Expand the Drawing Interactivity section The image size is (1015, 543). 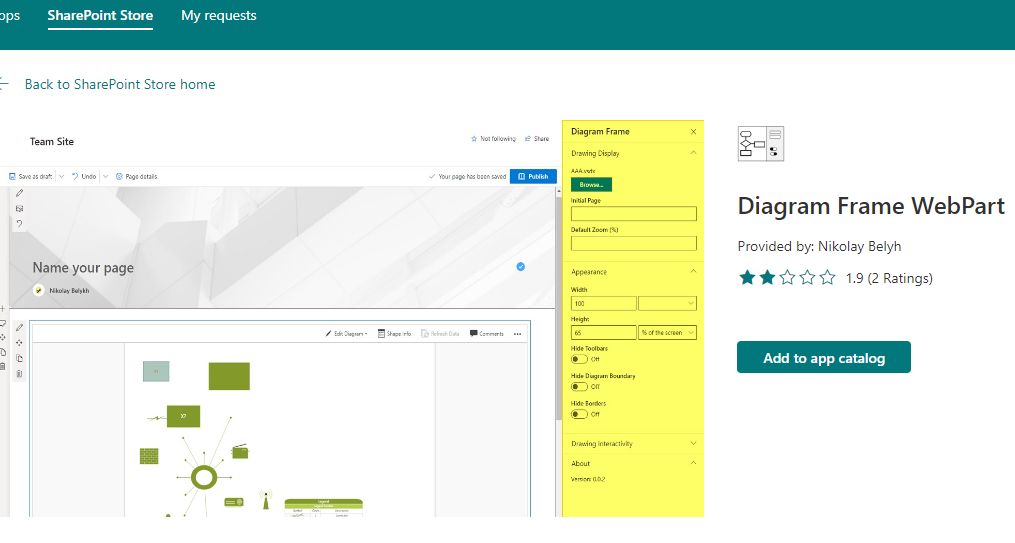pos(693,444)
